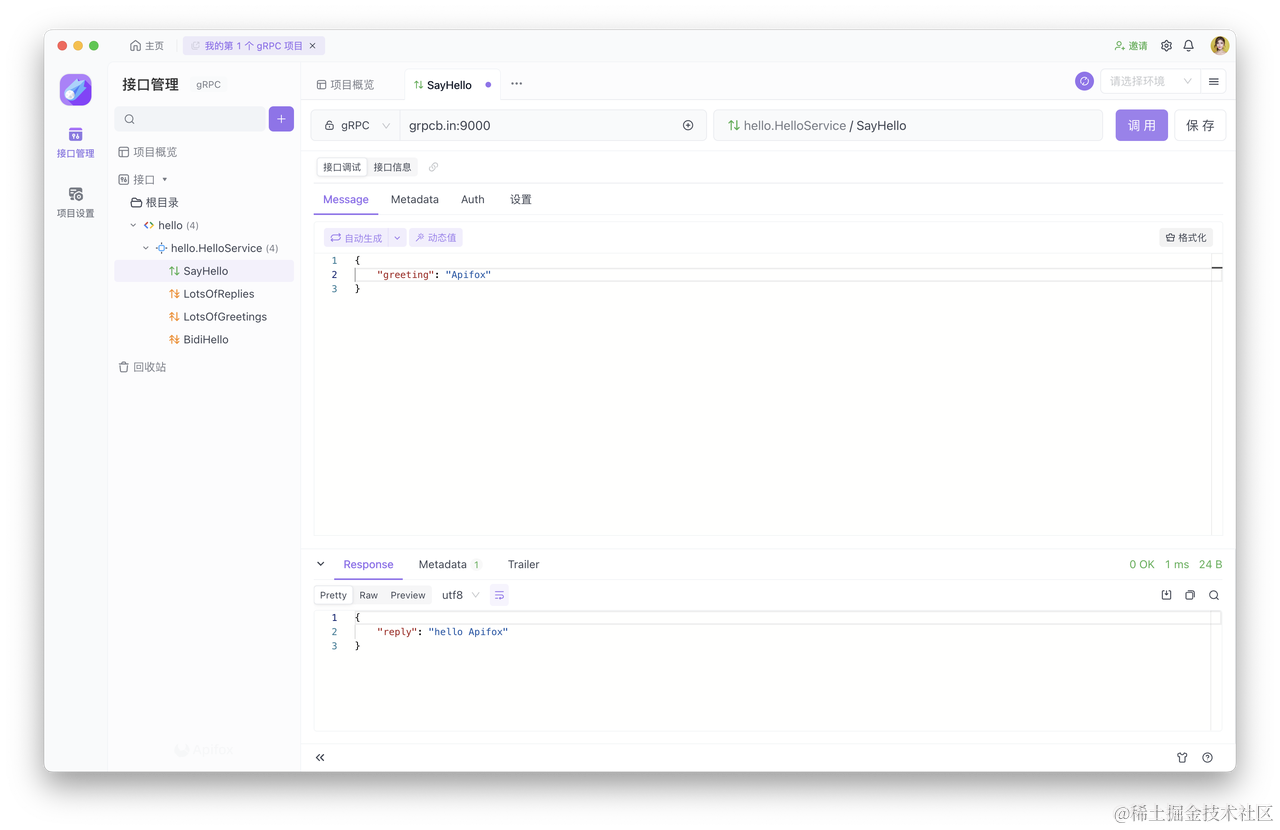Collapse the sidebar with double-chevron icon
The height and width of the screenshot is (830, 1280).
tap(320, 758)
